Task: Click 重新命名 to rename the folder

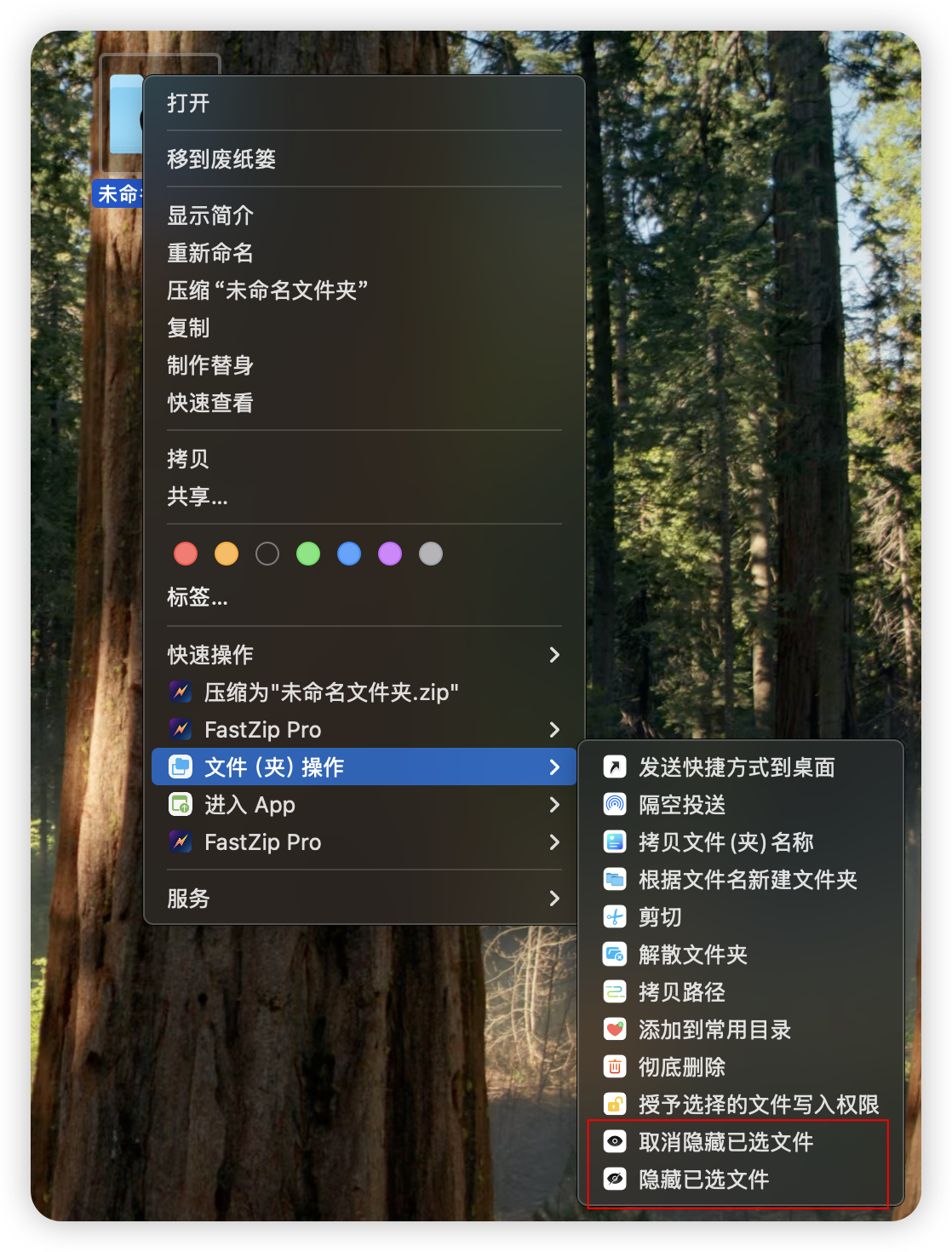Action: pyautogui.click(x=210, y=253)
